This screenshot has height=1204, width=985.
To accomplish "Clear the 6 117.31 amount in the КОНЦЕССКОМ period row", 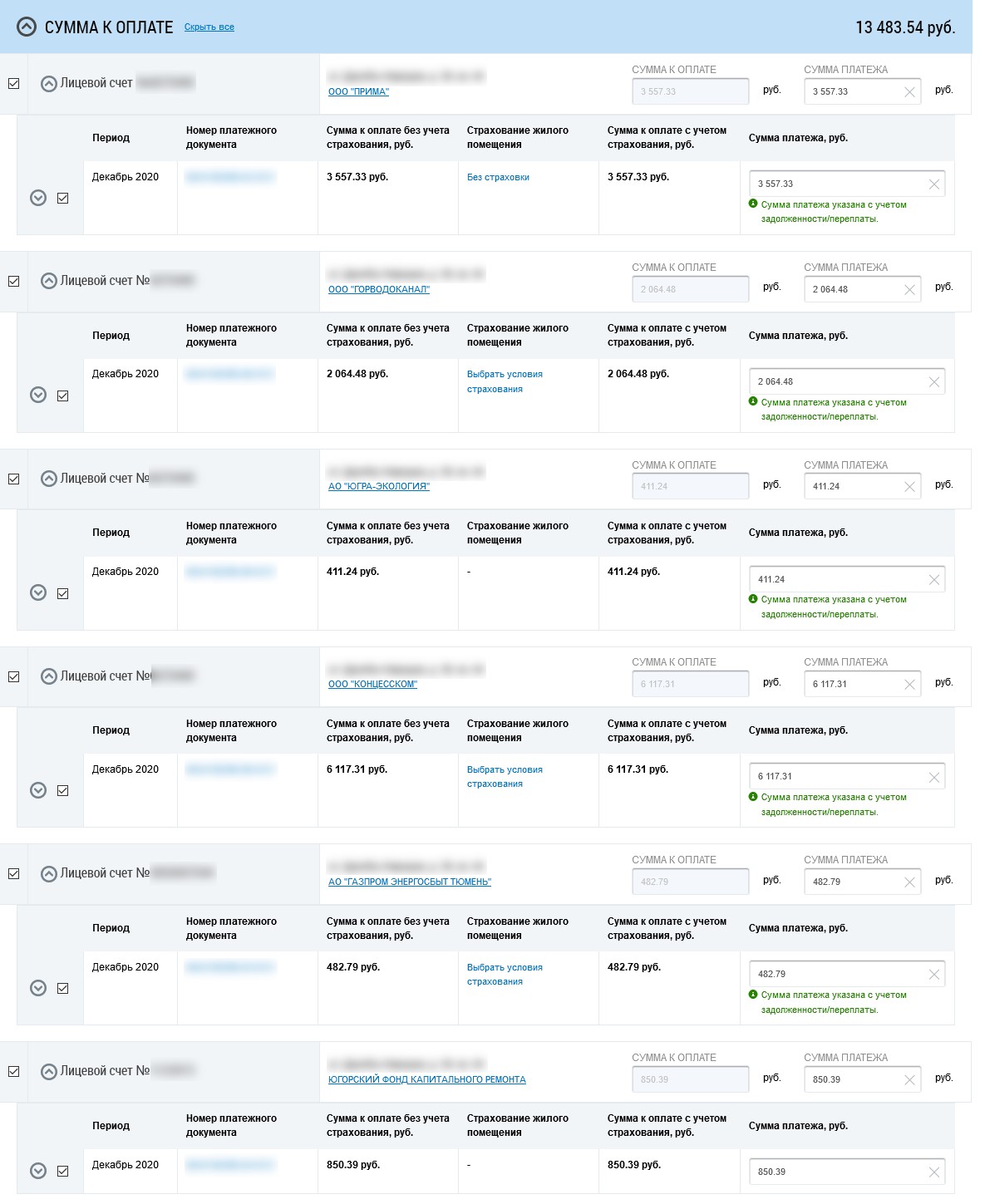I will (x=933, y=777).
